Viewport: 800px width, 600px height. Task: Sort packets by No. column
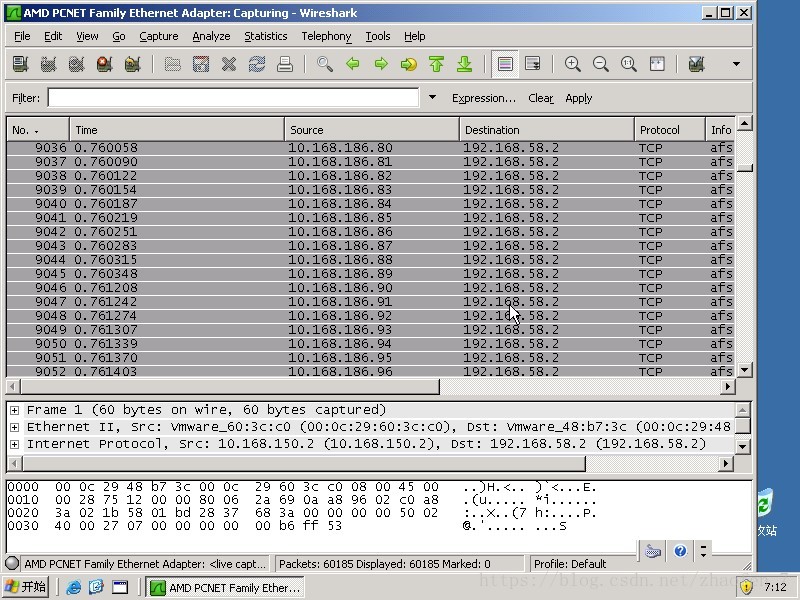pyautogui.click(x=38, y=130)
